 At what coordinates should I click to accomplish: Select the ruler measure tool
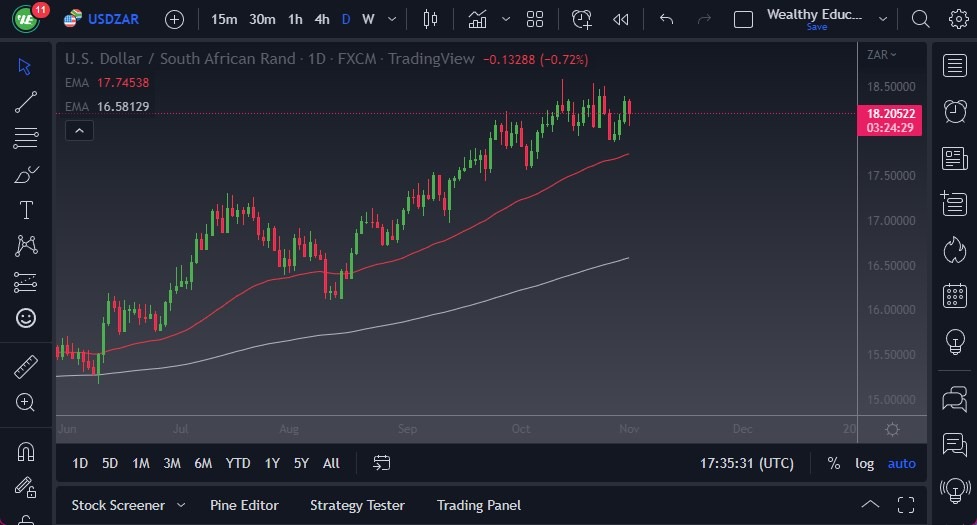(26, 367)
